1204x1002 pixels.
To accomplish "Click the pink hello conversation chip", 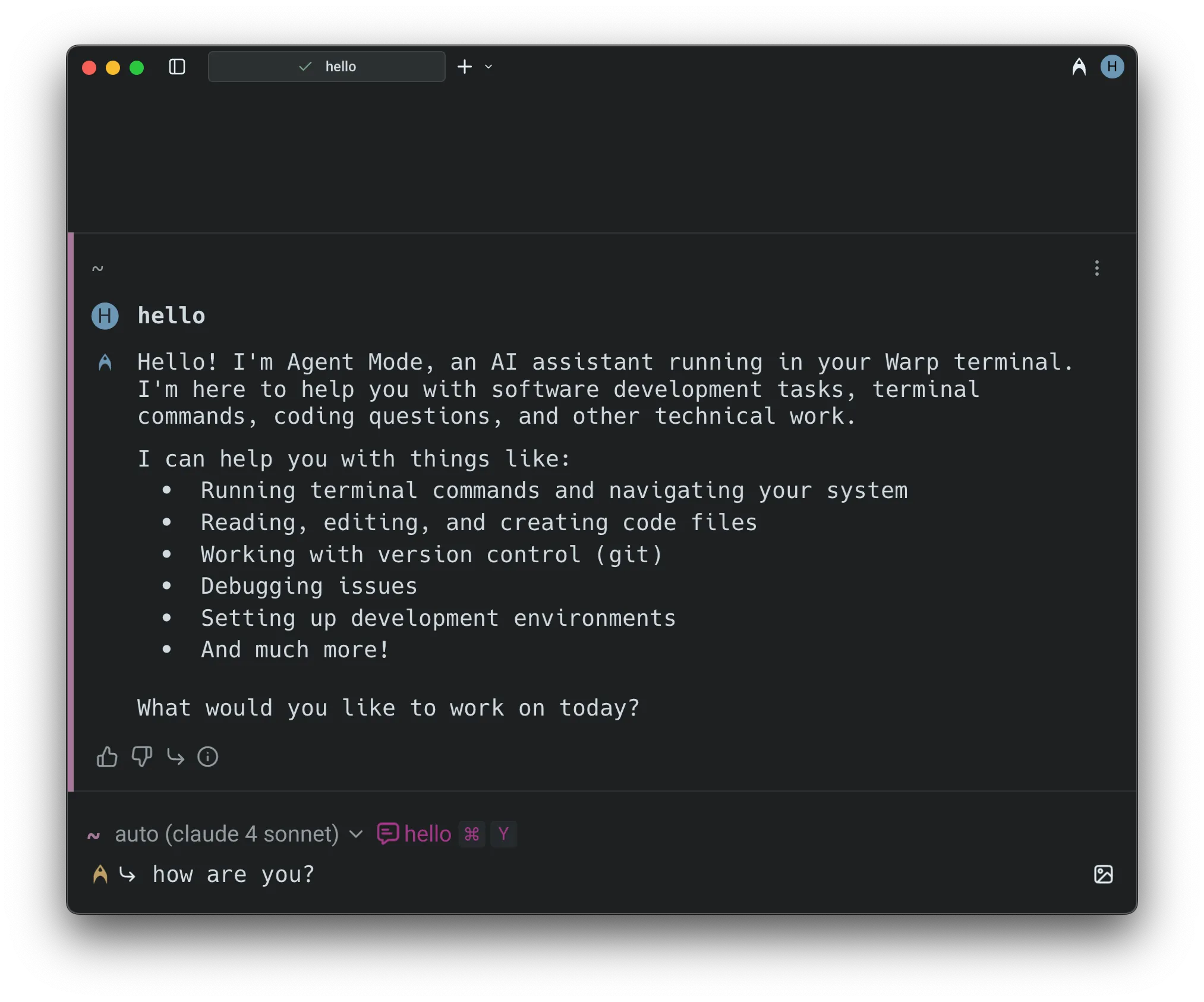I will pyautogui.click(x=414, y=834).
